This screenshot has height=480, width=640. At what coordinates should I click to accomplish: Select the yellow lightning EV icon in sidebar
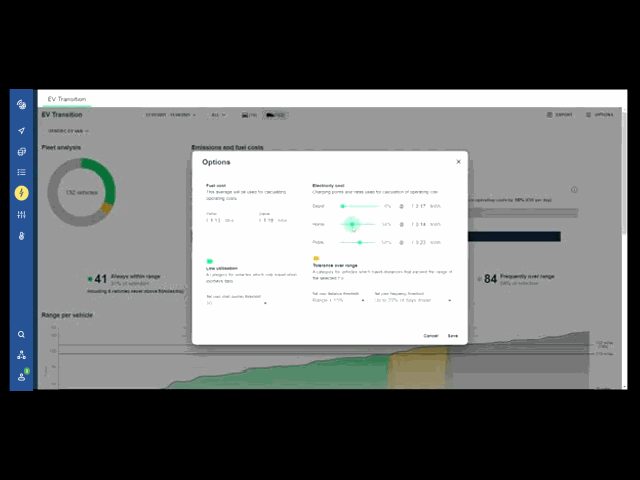(x=21, y=193)
